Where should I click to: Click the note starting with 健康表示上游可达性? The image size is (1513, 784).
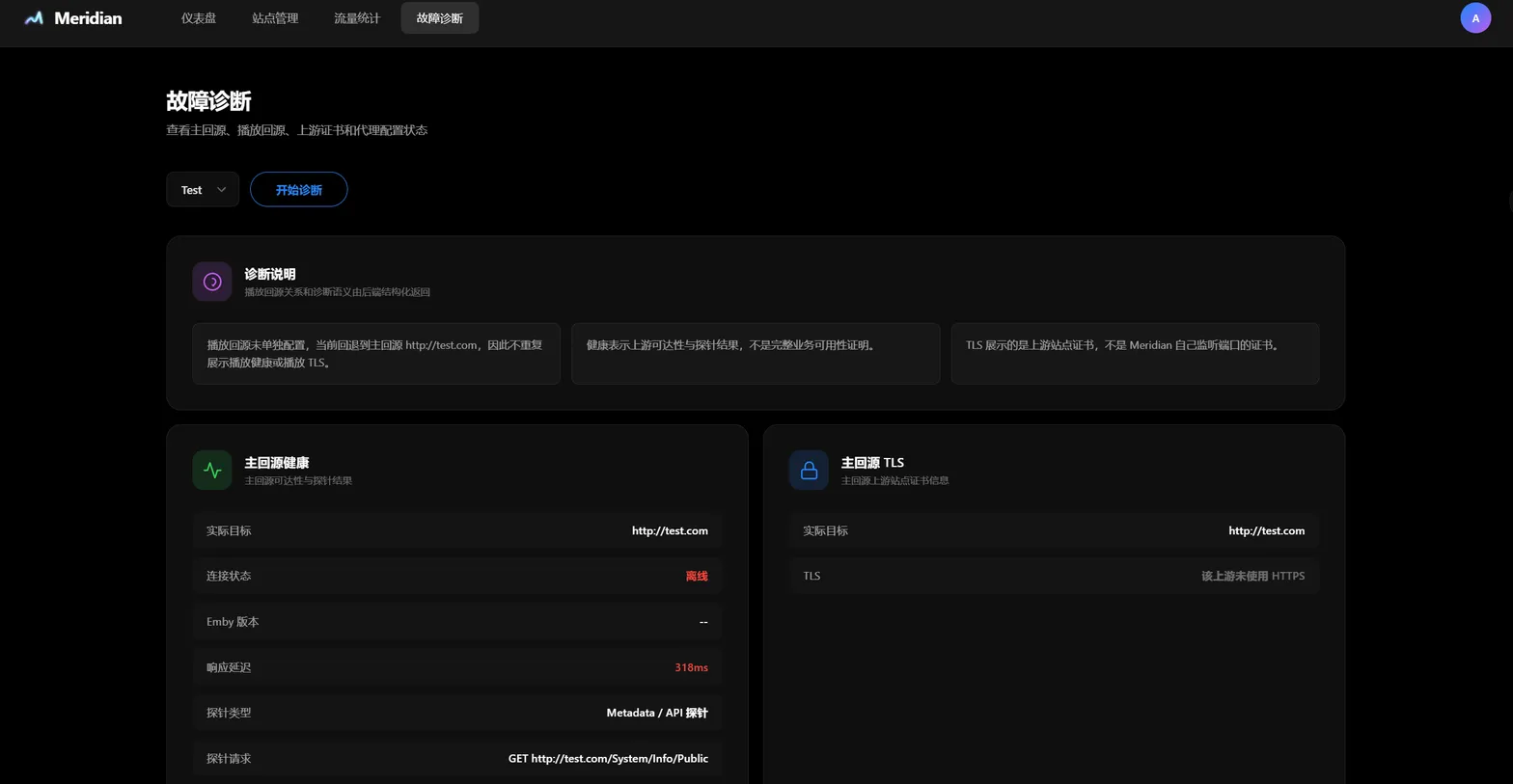click(756, 354)
